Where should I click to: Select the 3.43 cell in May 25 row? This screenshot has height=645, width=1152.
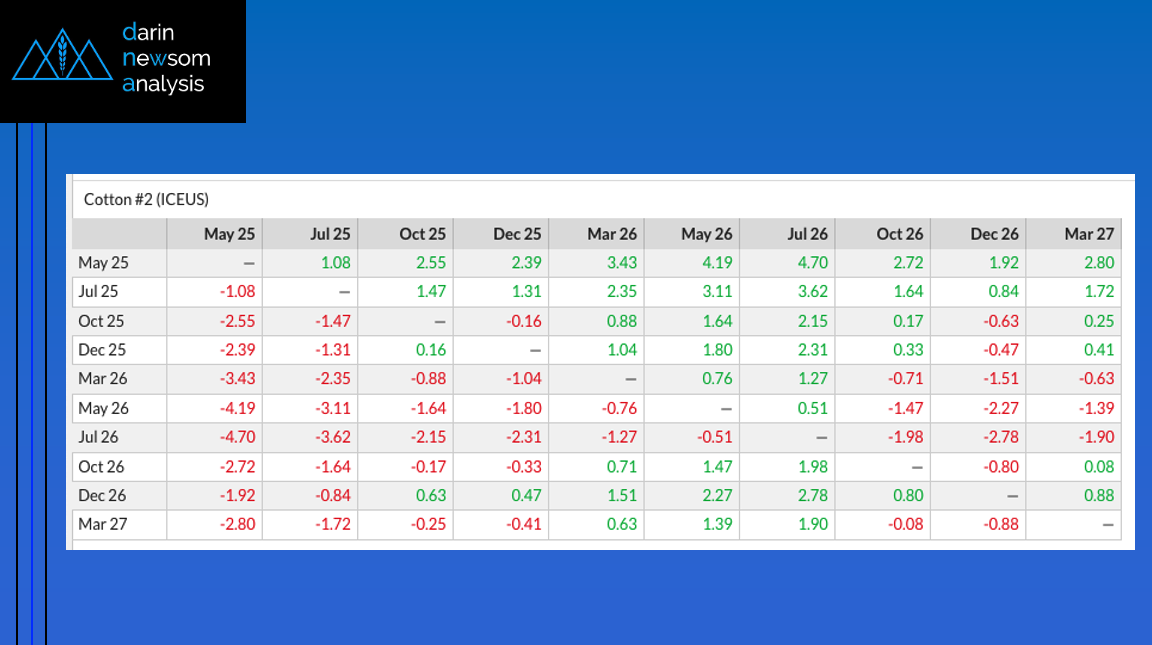pos(620,263)
